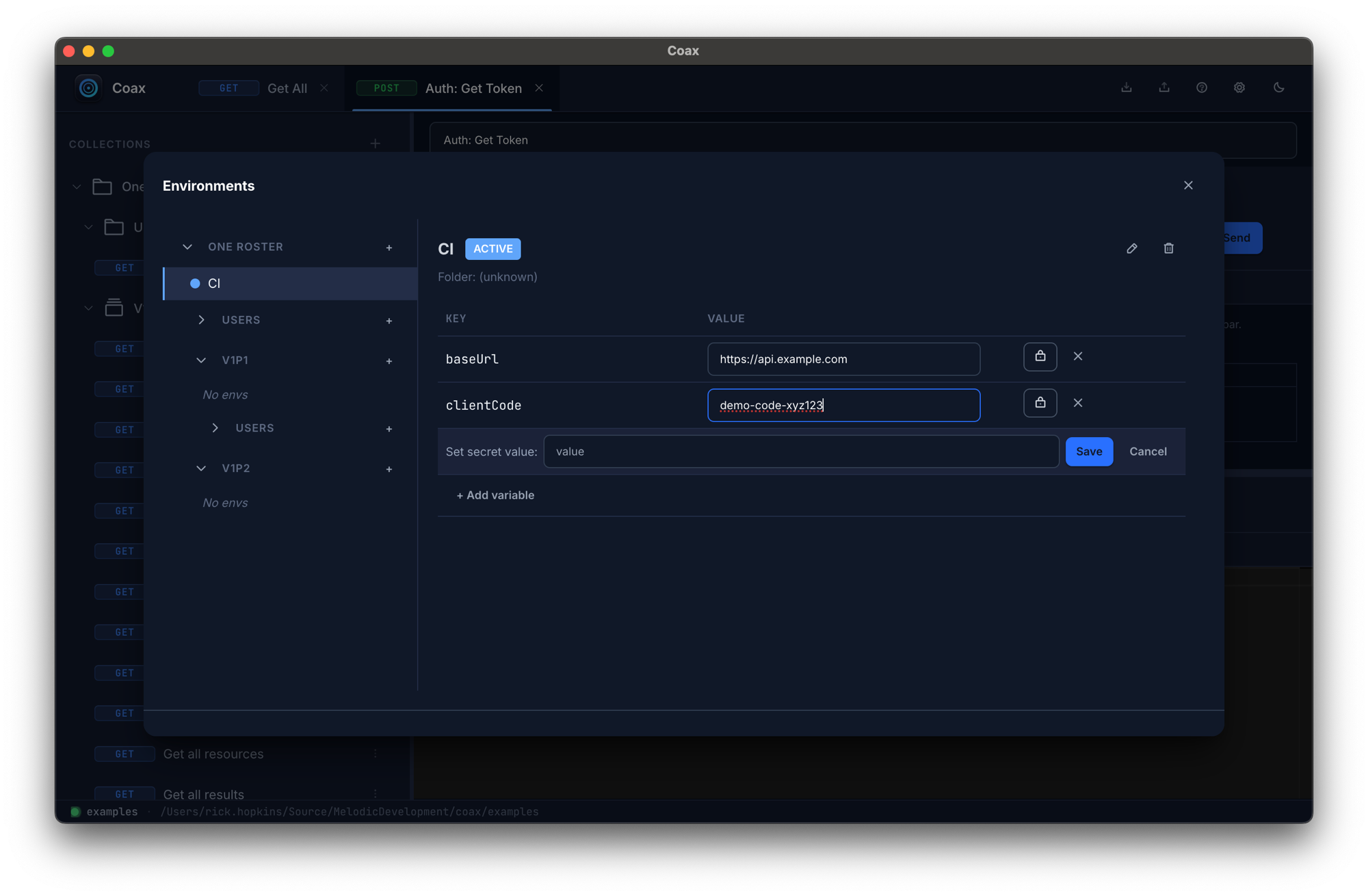Image resolution: width=1368 pixels, height=896 pixels.
Task: Add a new collection with plus icon
Action: point(375,144)
